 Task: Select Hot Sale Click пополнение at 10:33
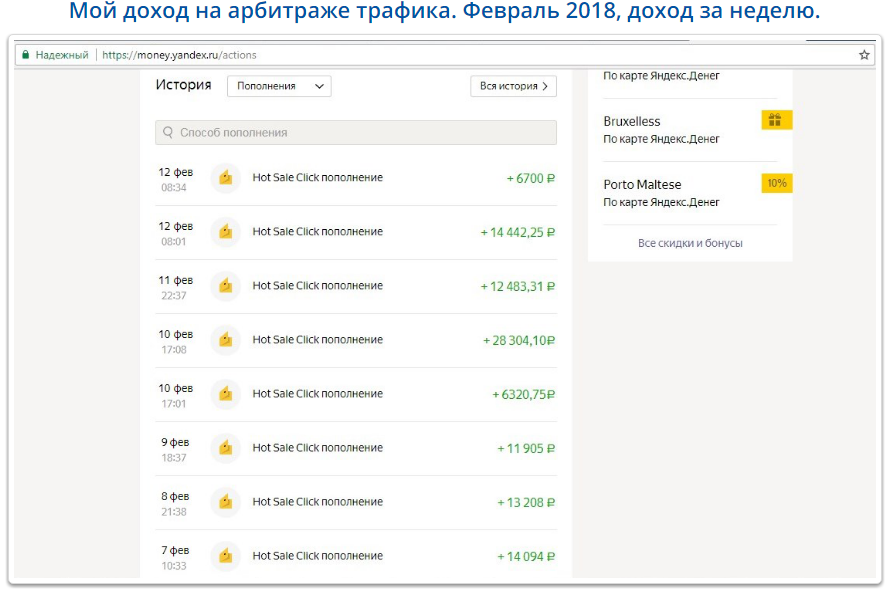(317, 555)
